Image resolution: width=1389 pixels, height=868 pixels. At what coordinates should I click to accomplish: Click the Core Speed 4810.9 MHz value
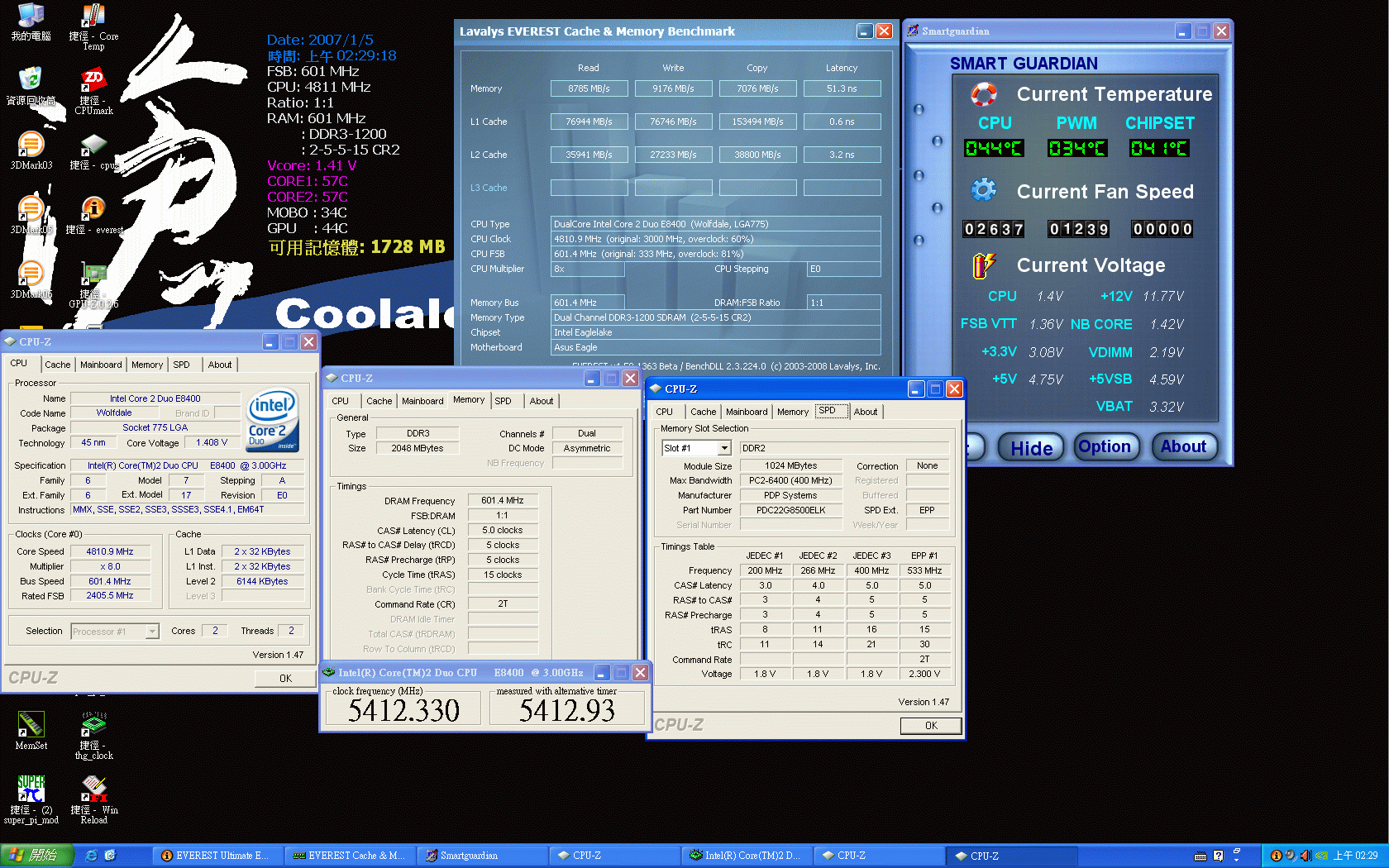110,551
